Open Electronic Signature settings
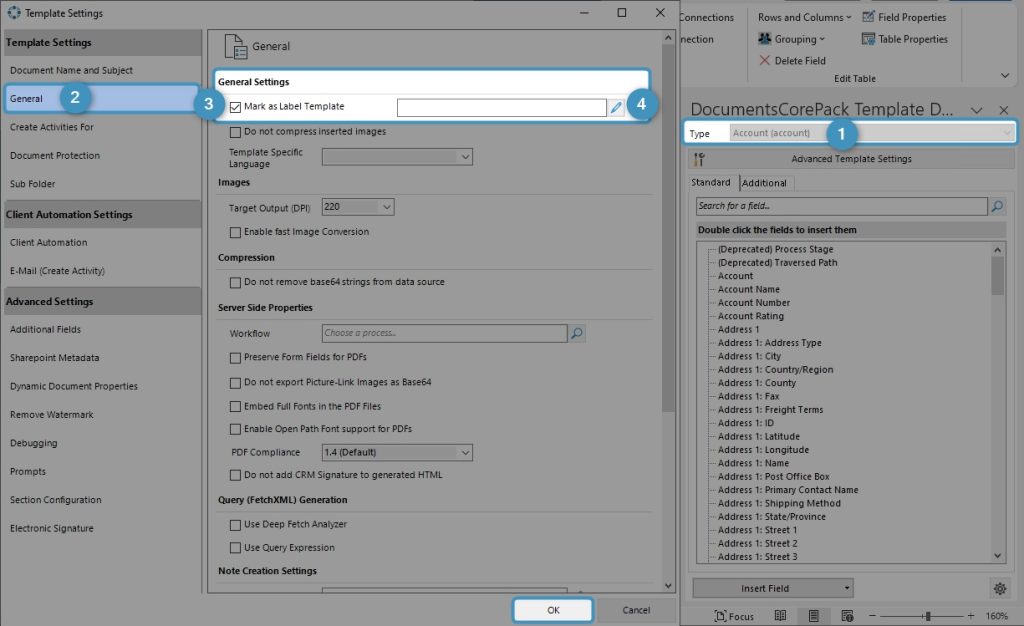Viewport: 1024px width, 626px height. coord(52,529)
